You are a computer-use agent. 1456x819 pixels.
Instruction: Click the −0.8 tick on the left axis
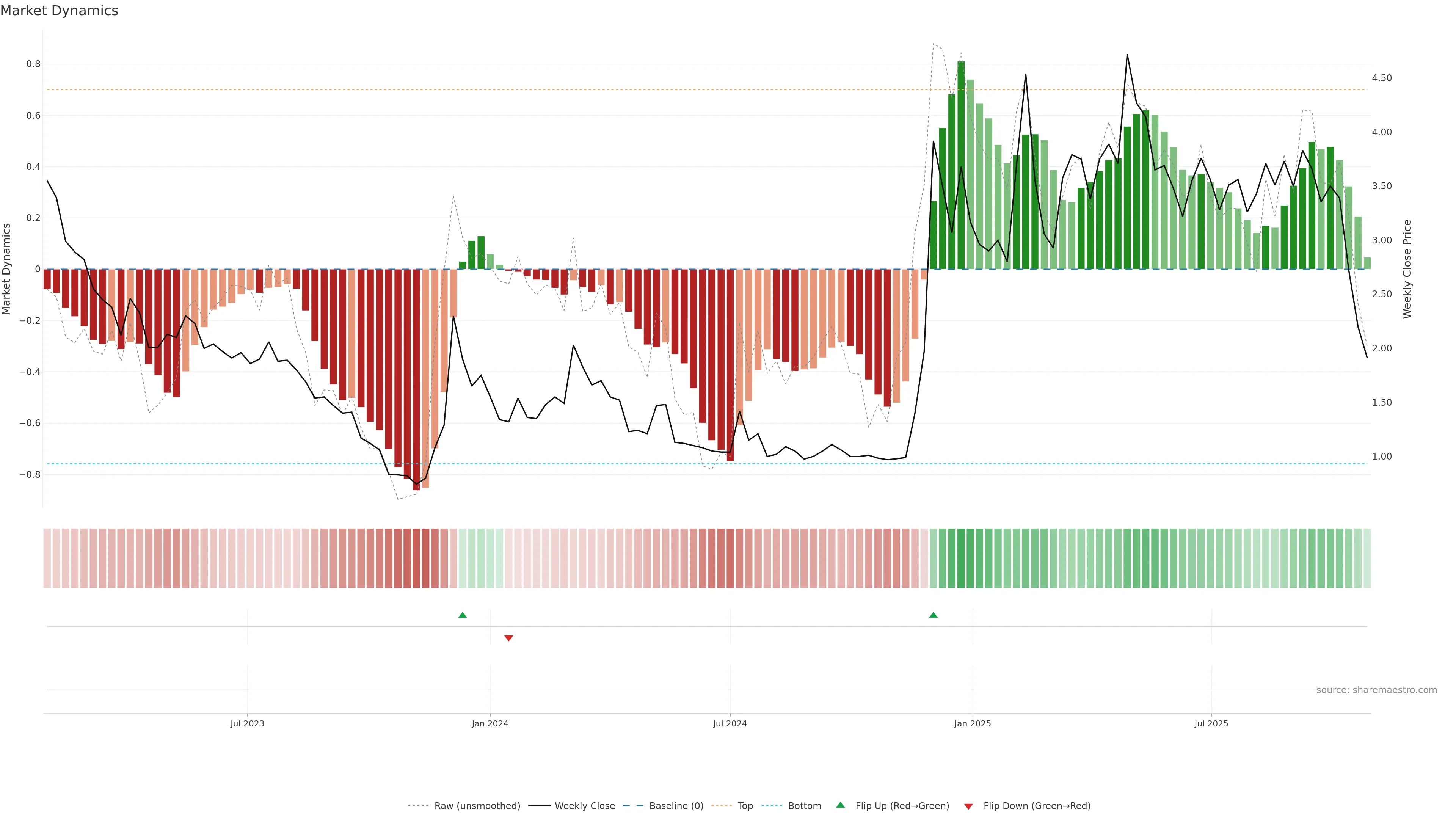point(30,474)
